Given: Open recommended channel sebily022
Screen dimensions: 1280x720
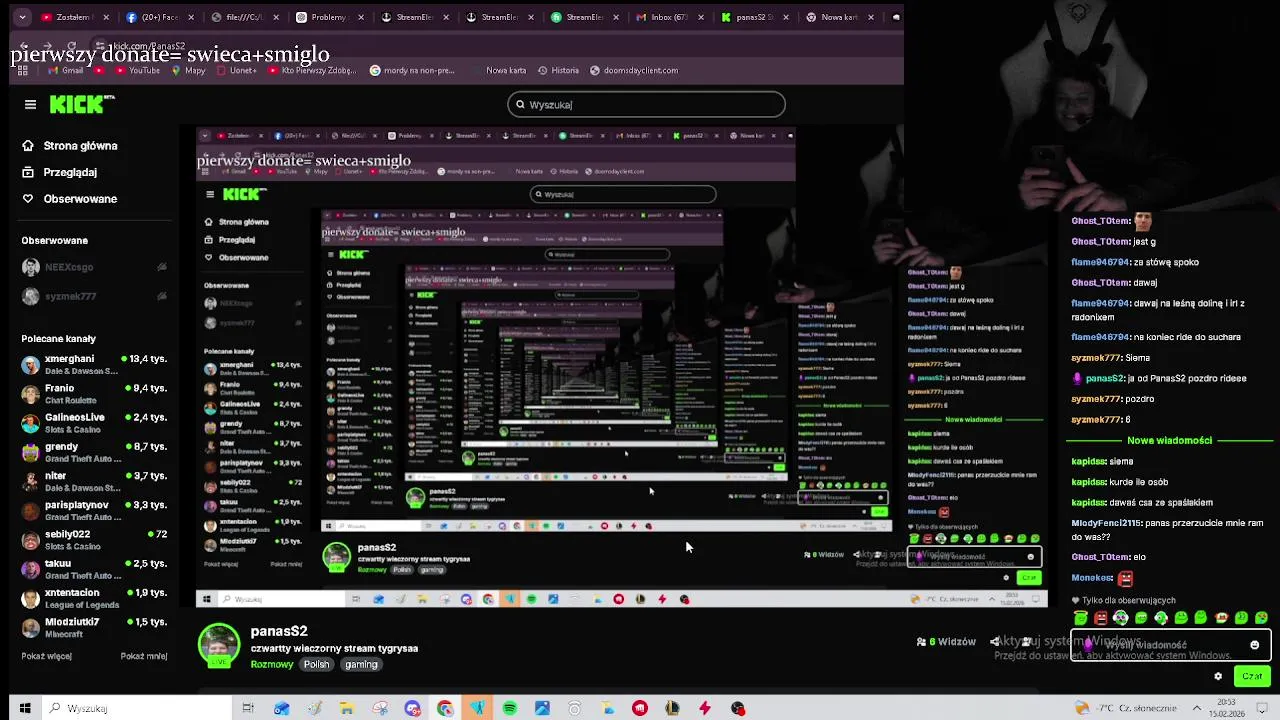Looking at the screenshot, I should tap(94, 539).
